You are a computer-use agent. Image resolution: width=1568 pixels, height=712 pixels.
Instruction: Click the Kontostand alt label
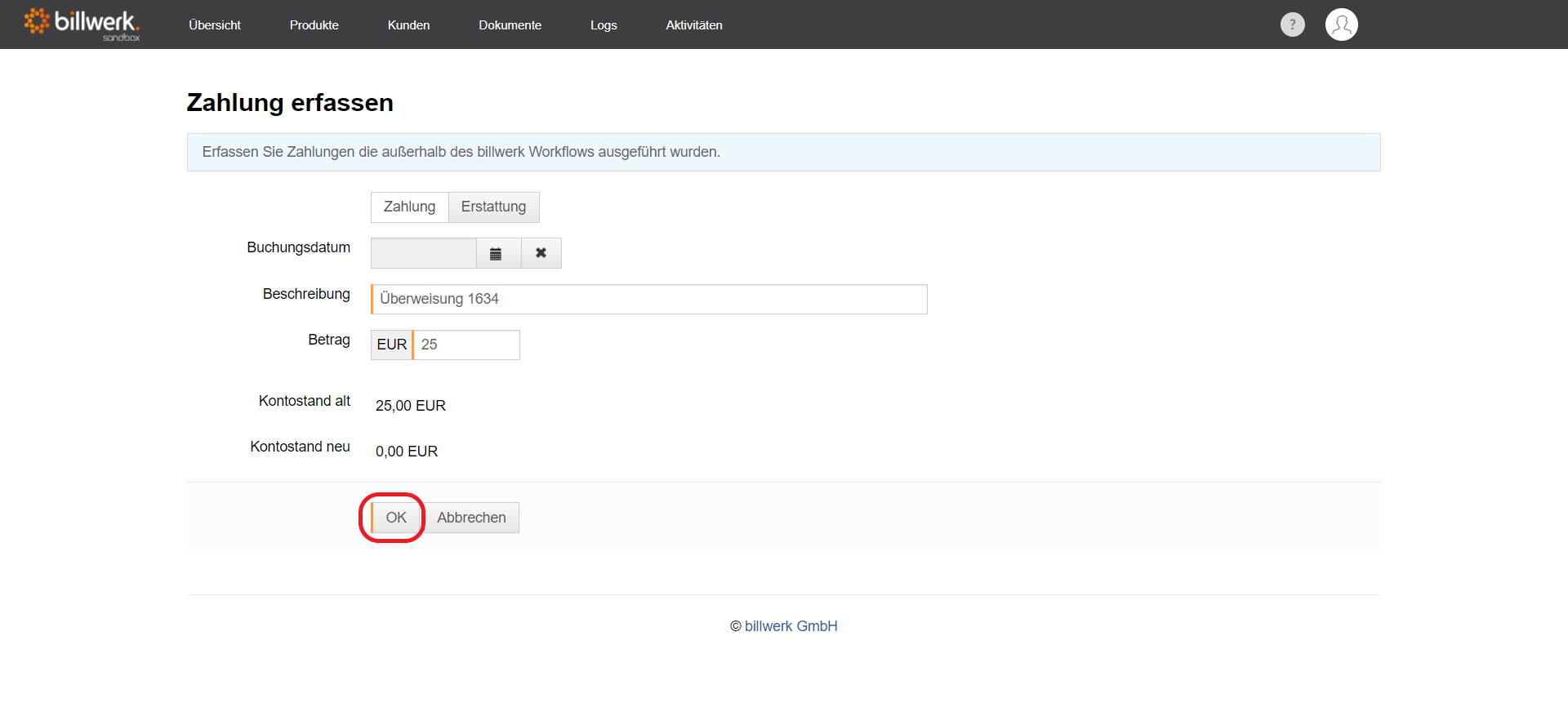click(x=305, y=401)
